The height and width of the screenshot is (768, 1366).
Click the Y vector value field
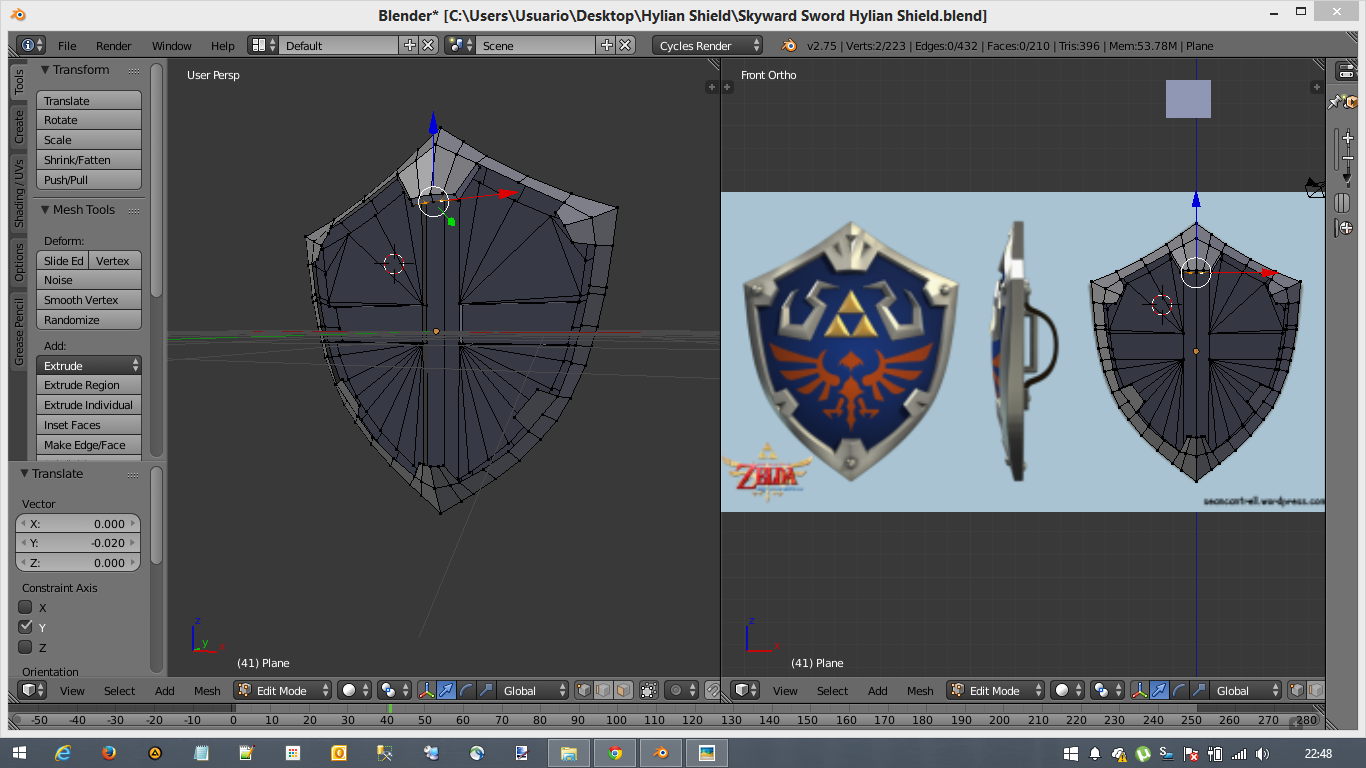tap(78, 543)
